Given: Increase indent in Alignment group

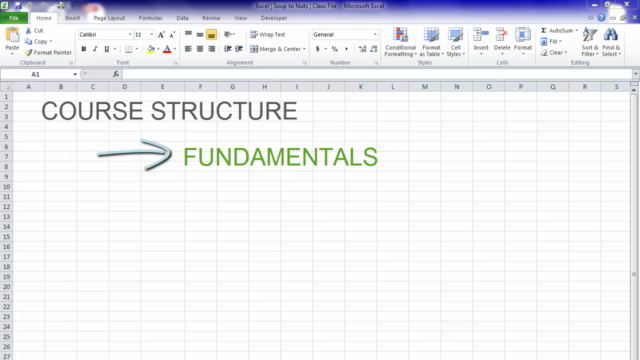Looking at the screenshot, I should 239,49.
